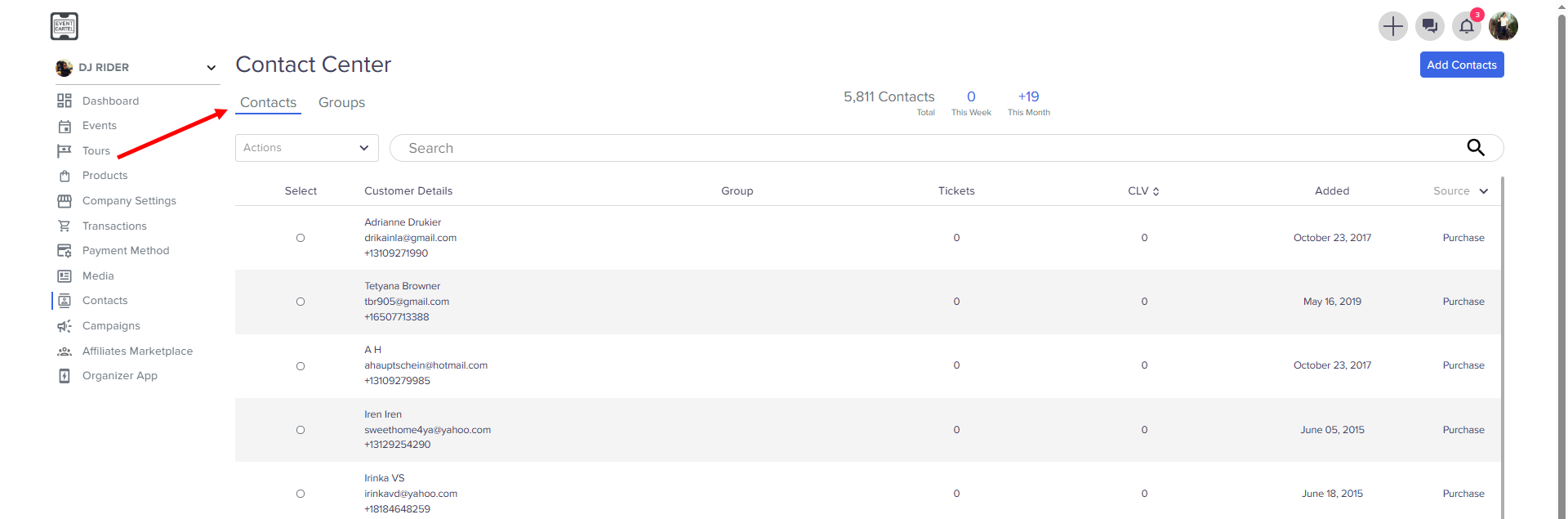Click the Transactions cart icon
This screenshot has width=1568, height=519.
coord(65,226)
